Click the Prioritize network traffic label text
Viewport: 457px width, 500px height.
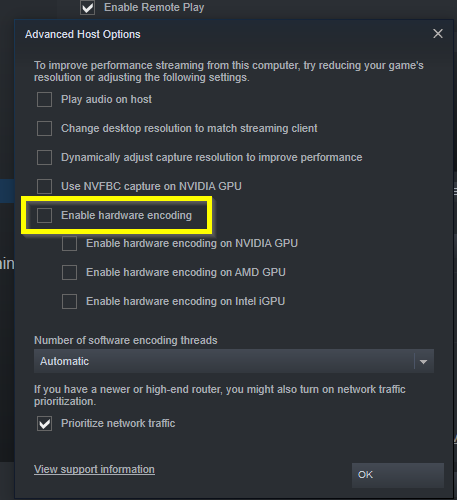point(118,423)
